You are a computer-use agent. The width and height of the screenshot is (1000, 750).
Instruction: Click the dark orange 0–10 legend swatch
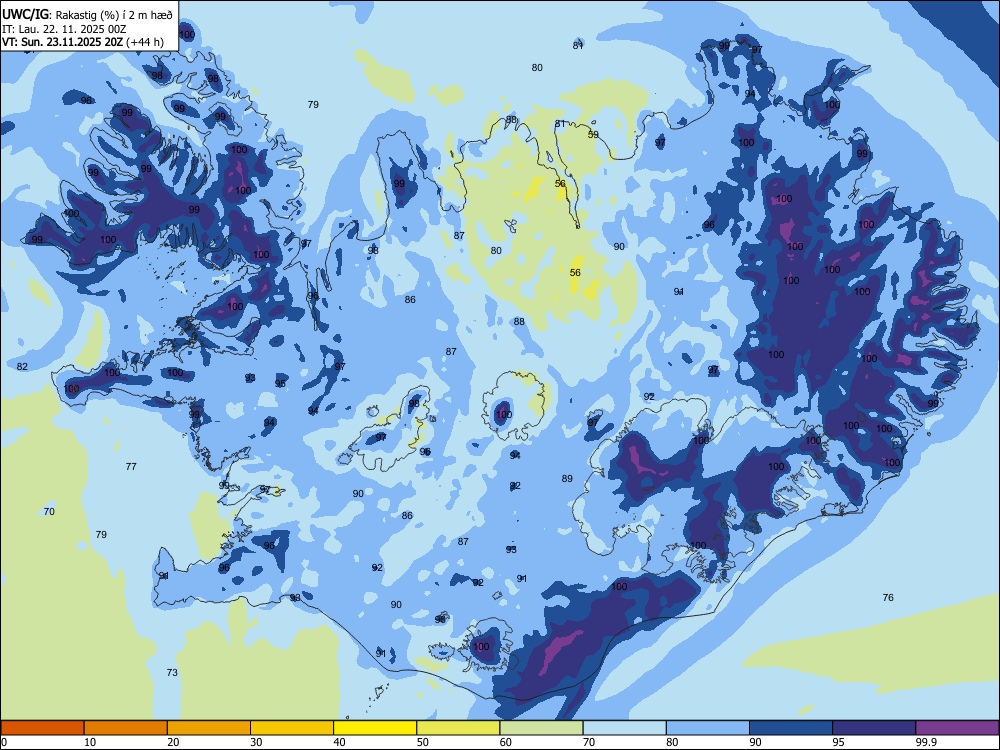[42, 728]
